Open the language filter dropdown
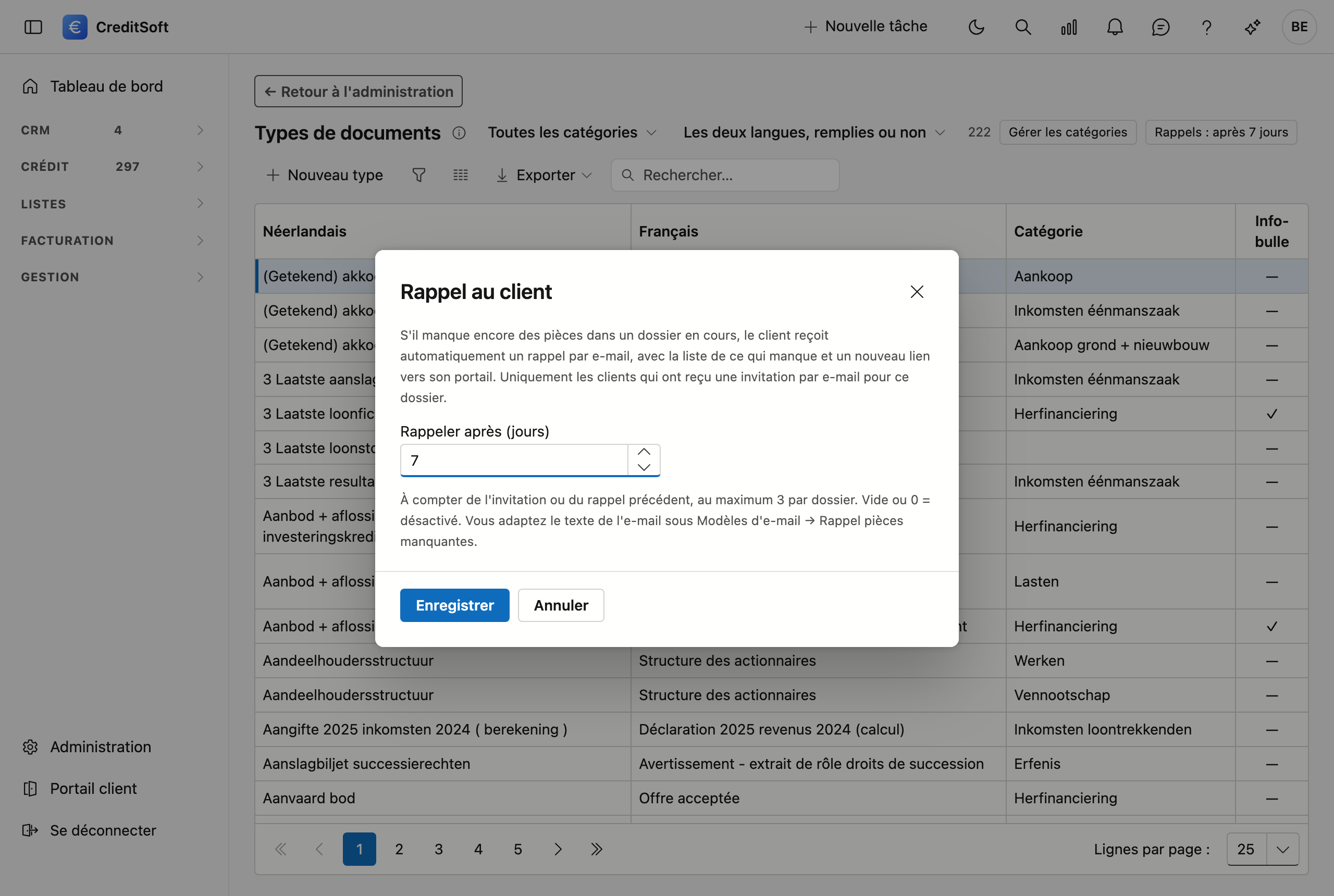The width and height of the screenshot is (1334, 896). point(814,132)
